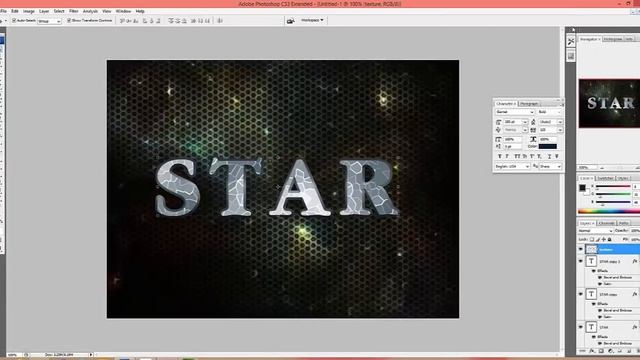Click the vertical scale field
The height and width of the screenshot is (360, 640).
tap(512, 140)
